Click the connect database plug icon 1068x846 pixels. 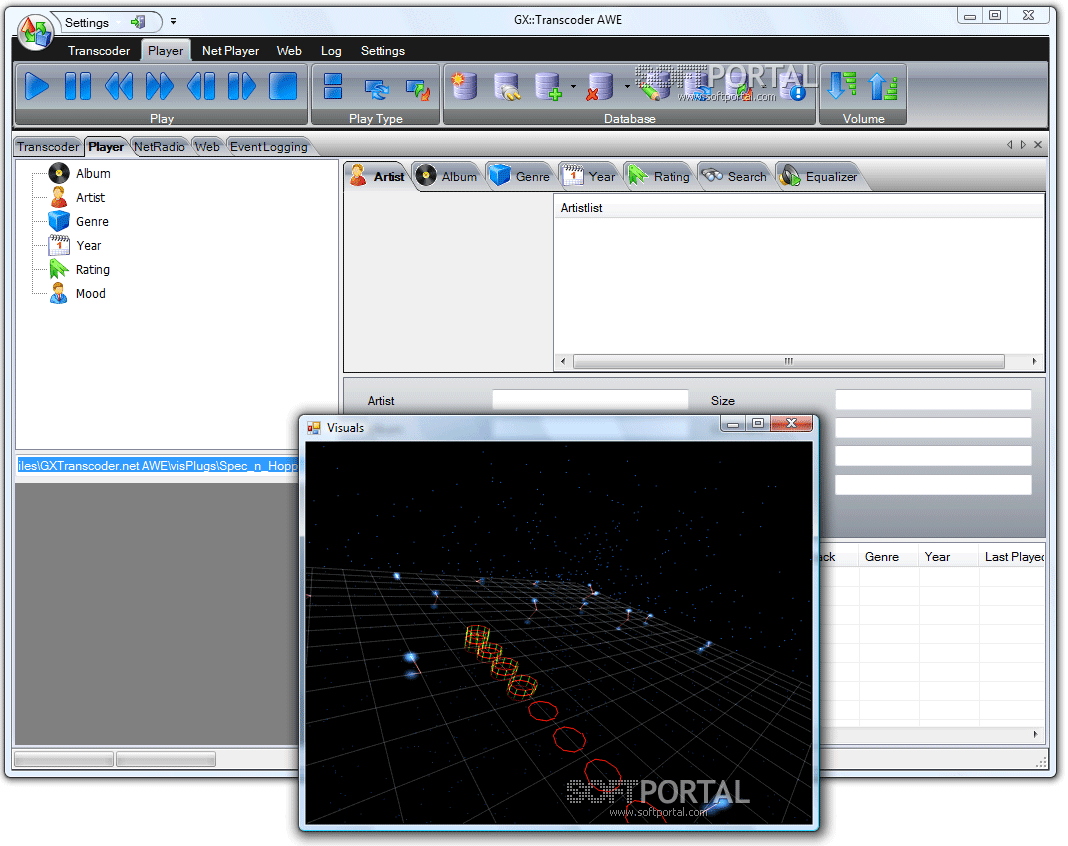(507, 87)
